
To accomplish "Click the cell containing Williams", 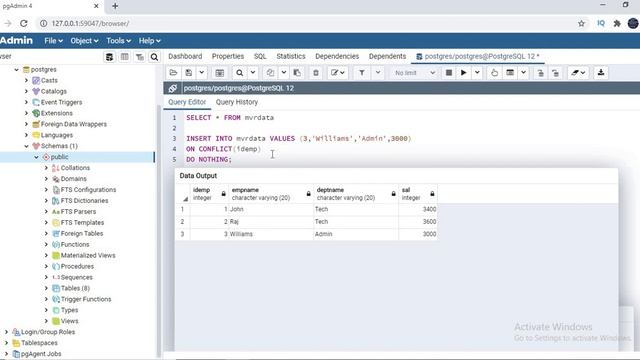I will (271, 234).
